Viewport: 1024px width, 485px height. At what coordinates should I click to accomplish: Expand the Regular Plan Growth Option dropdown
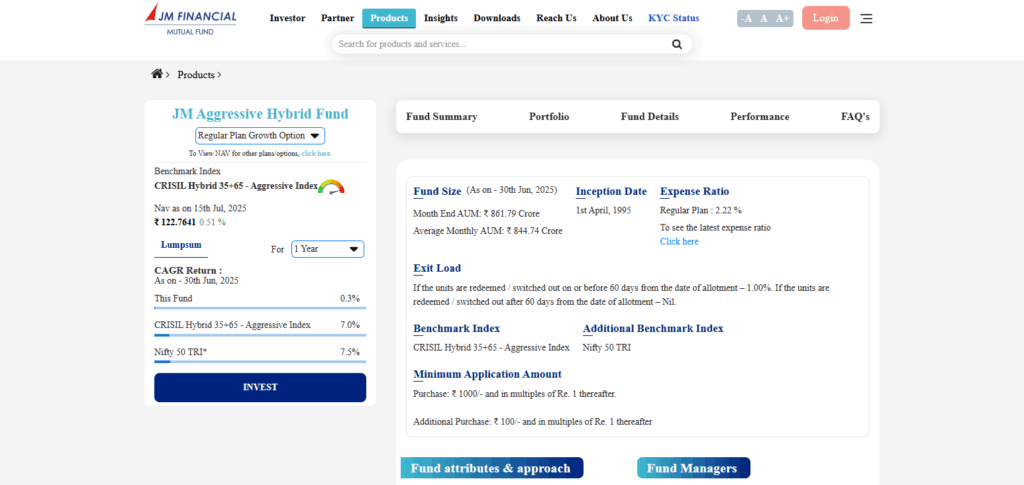[x=260, y=136]
